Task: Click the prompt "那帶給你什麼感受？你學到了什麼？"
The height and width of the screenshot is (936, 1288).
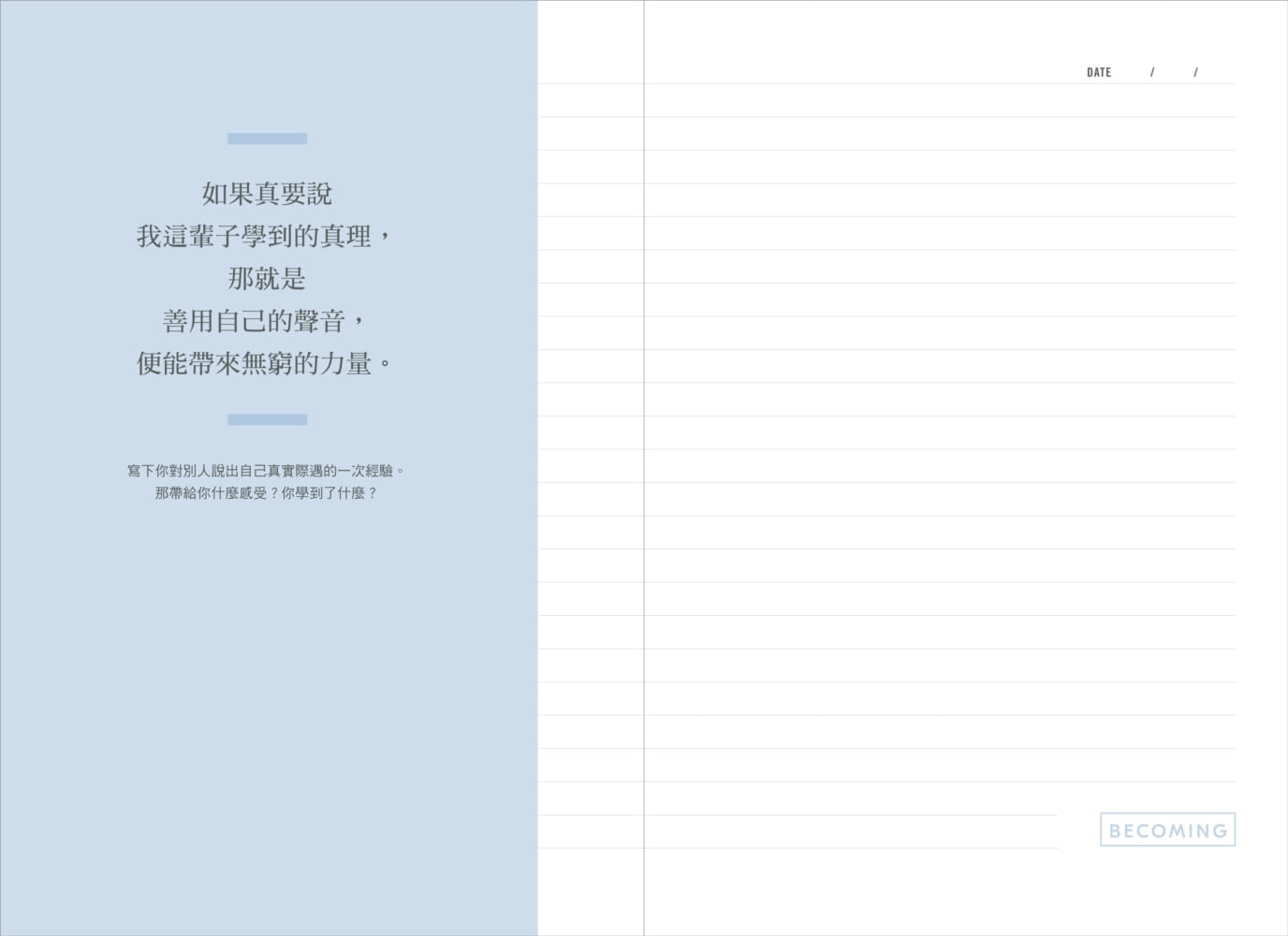Action: tap(266, 493)
